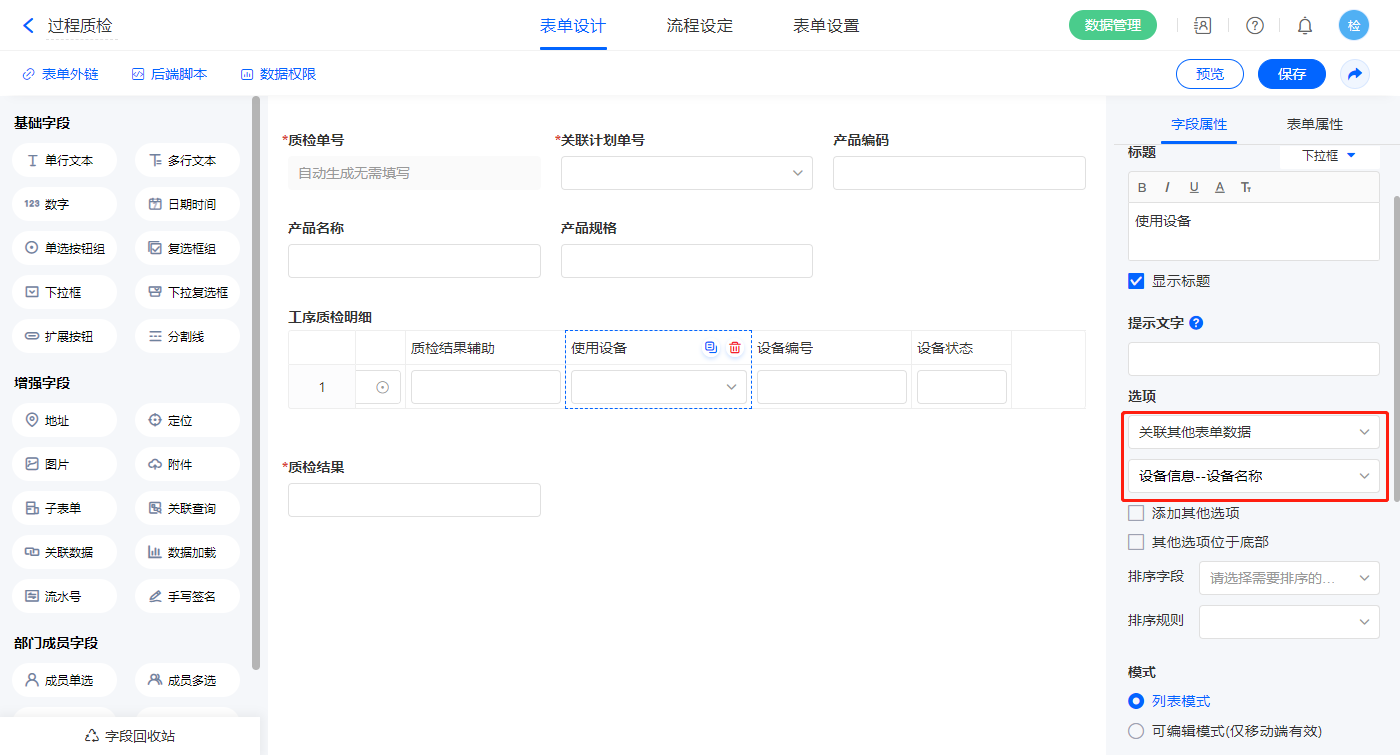
Task: Click the right panel vertical scrollbar
Action: (x=1395, y=350)
